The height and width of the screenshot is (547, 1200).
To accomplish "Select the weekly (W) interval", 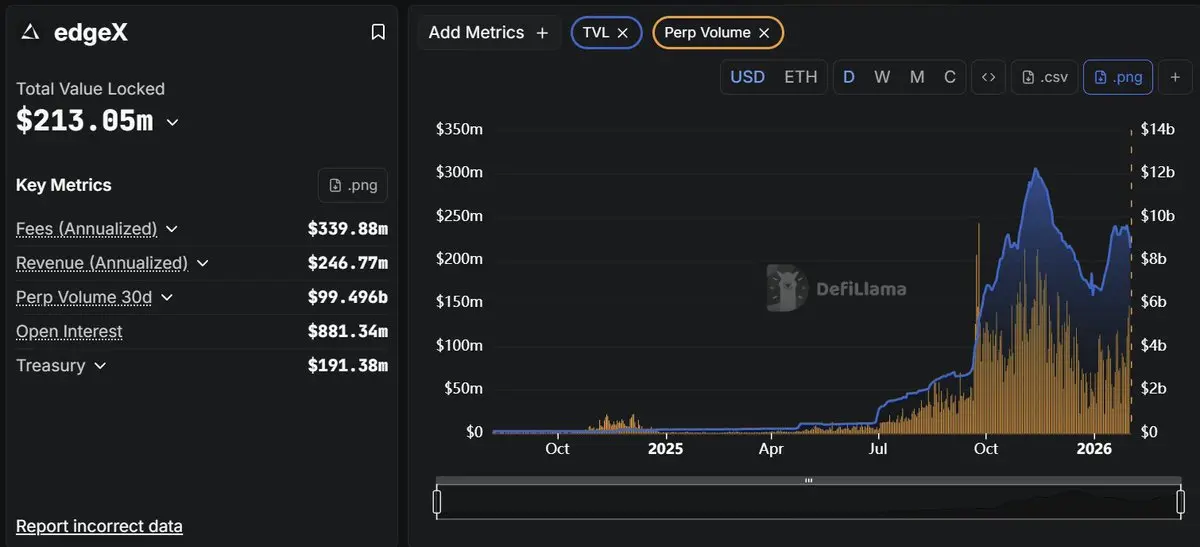I will [x=882, y=77].
